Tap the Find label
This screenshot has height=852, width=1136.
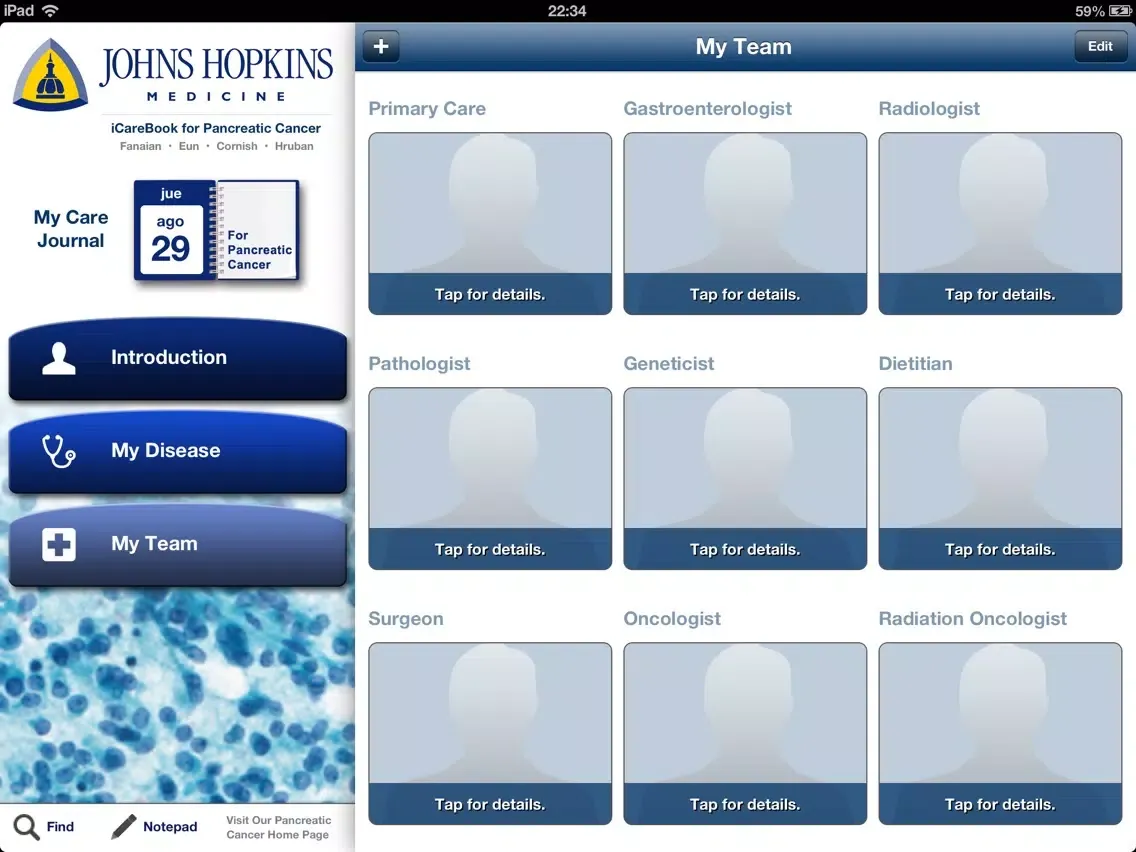click(60, 827)
